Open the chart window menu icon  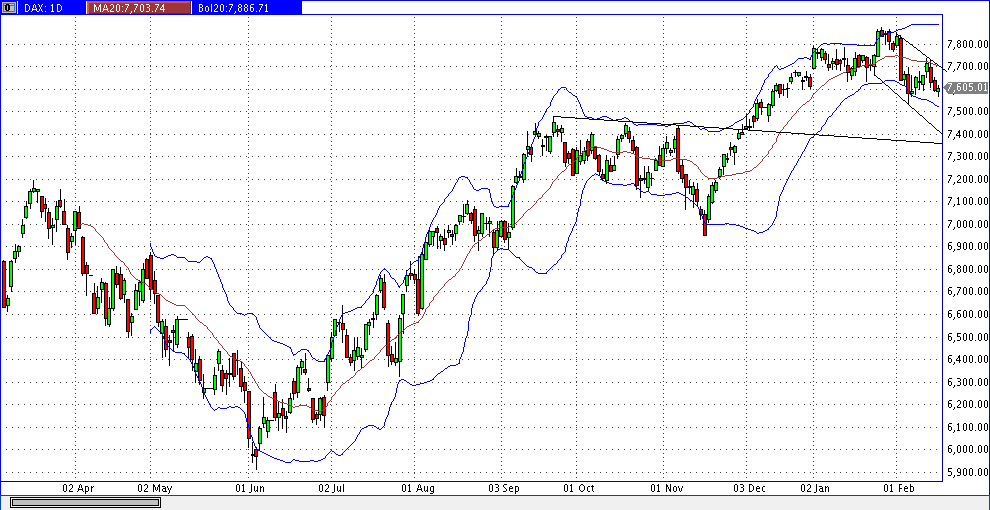tap(9, 8)
